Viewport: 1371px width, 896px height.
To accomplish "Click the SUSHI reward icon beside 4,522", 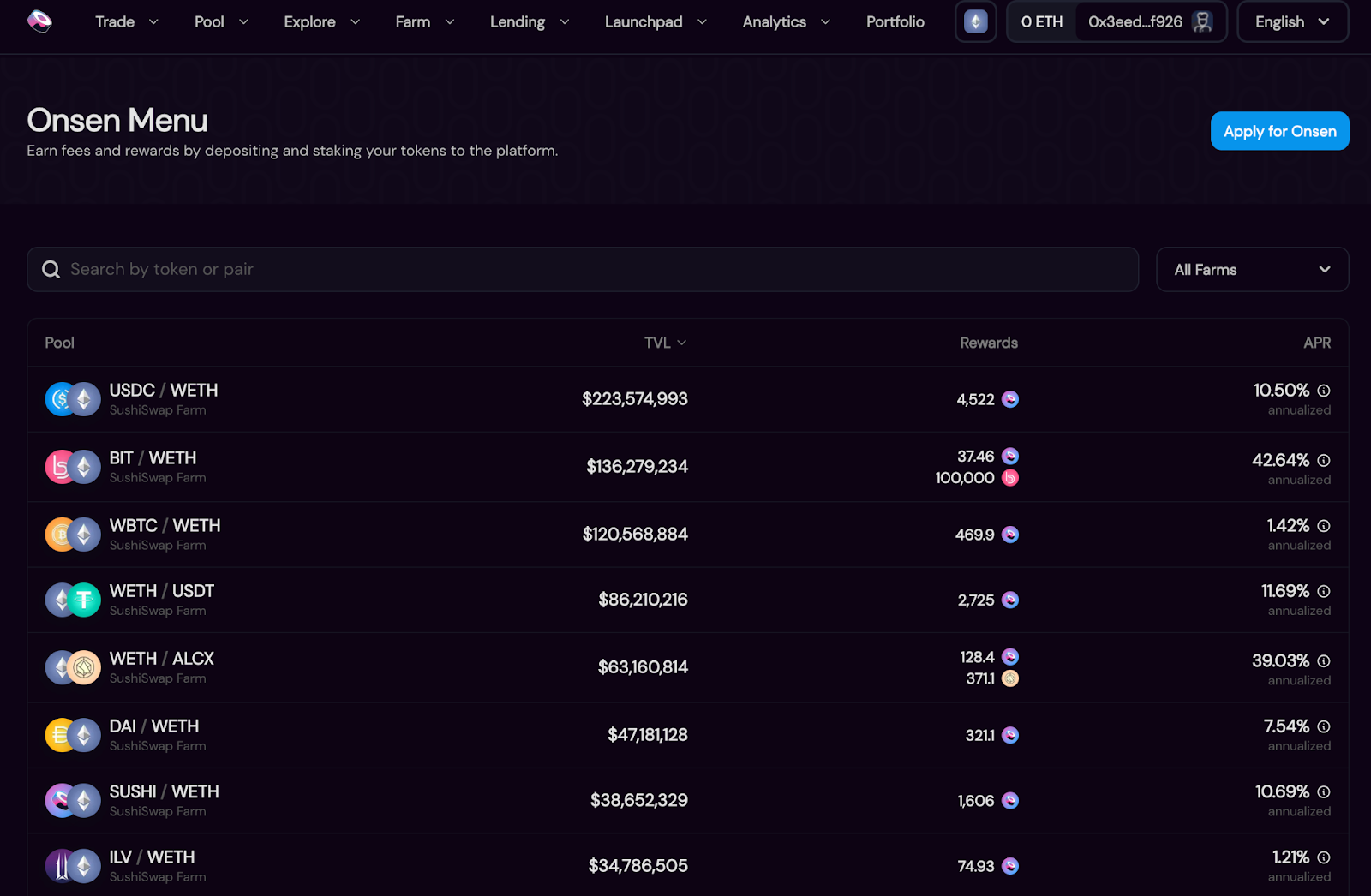I will [1010, 399].
